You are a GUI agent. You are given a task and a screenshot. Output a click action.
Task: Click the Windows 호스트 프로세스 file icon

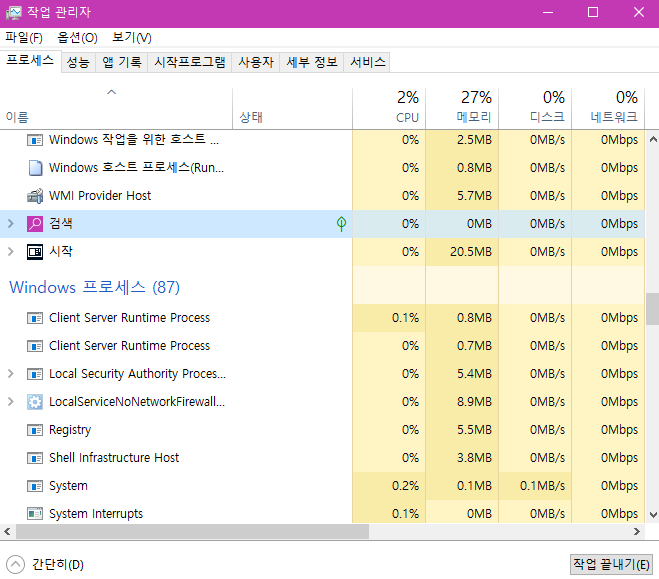click(35, 168)
